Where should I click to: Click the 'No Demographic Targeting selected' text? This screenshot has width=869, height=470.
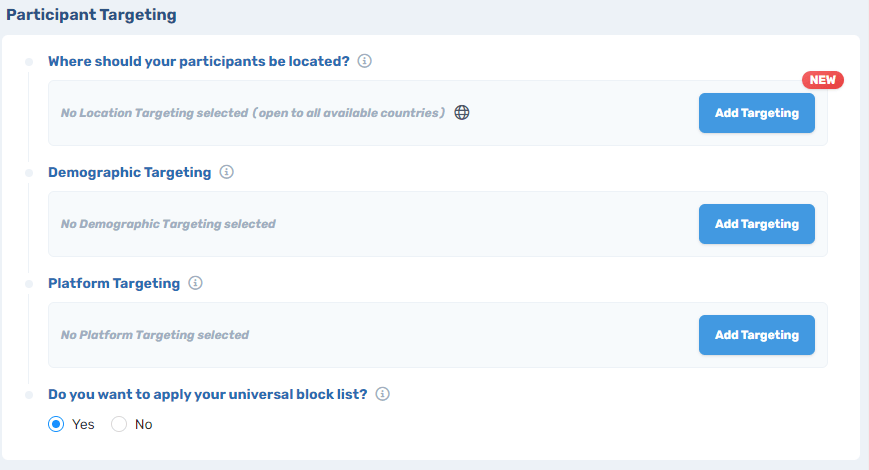click(x=168, y=224)
